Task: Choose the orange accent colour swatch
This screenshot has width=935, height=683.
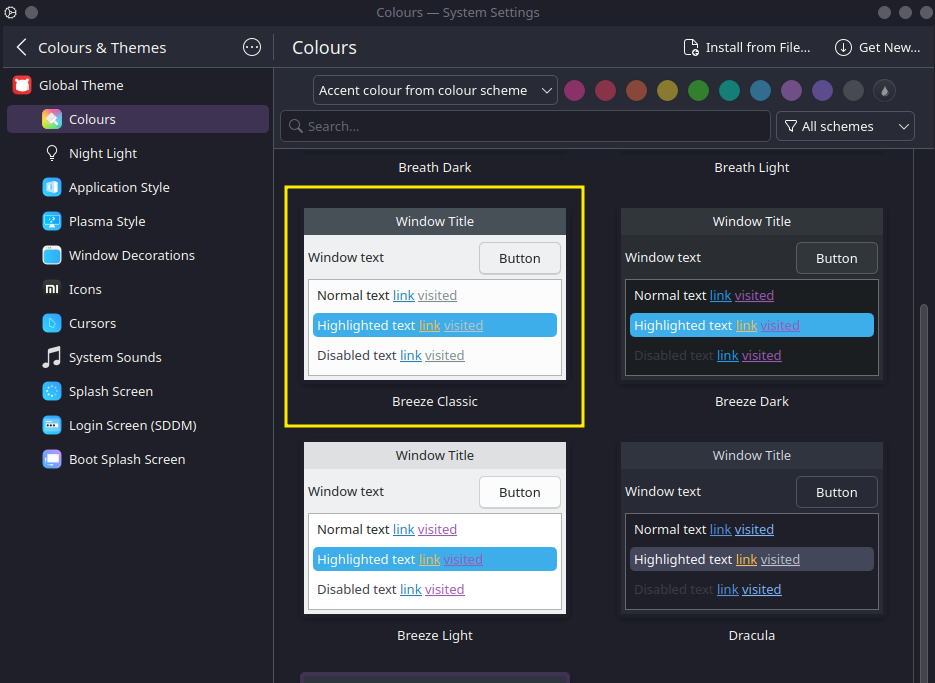Action: click(636, 90)
